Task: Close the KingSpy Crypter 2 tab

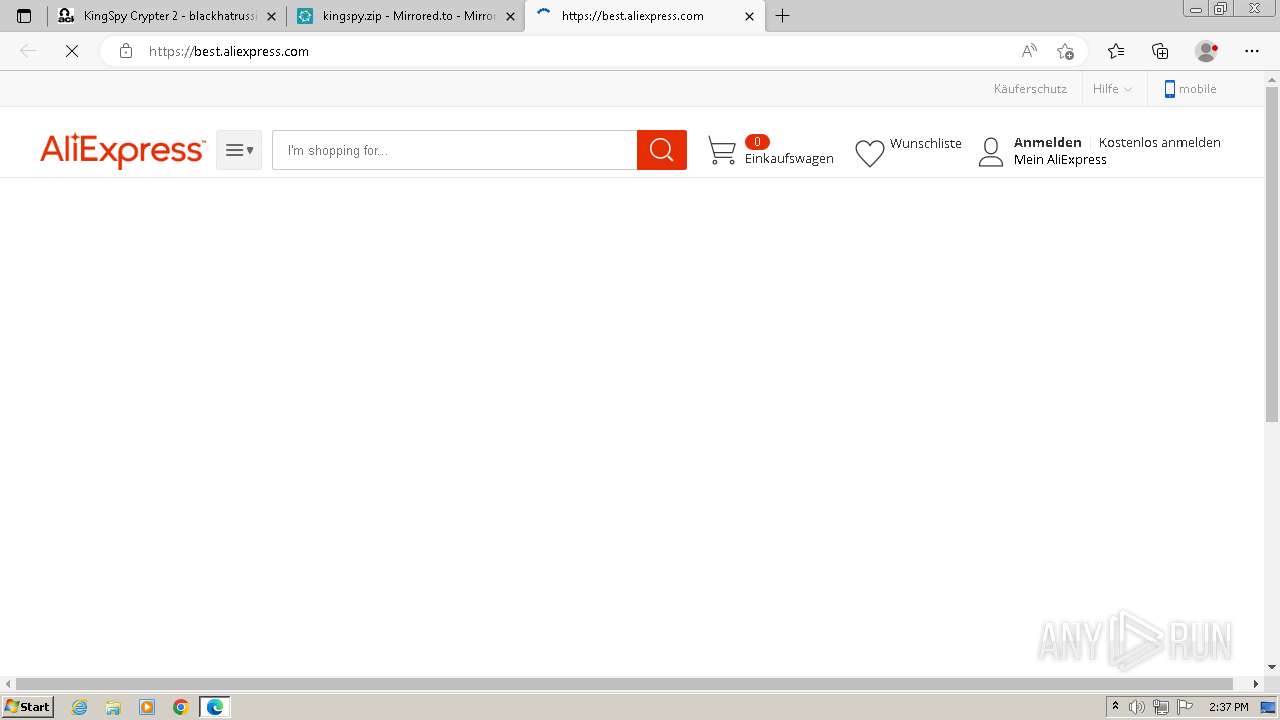Action: pyautogui.click(x=271, y=16)
